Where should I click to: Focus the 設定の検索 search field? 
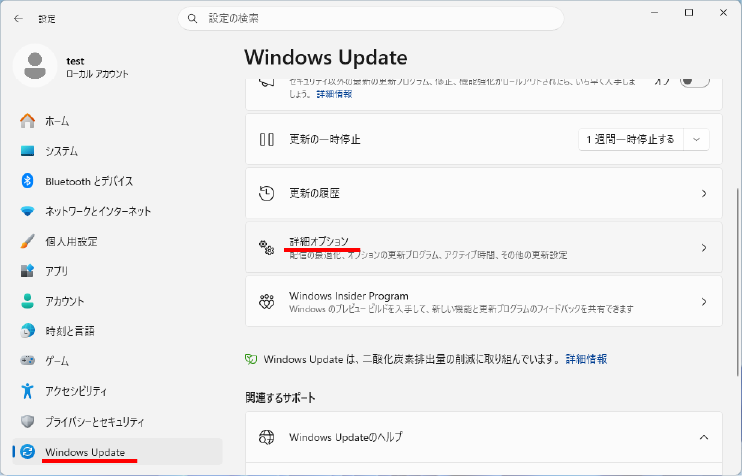point(371,18)
